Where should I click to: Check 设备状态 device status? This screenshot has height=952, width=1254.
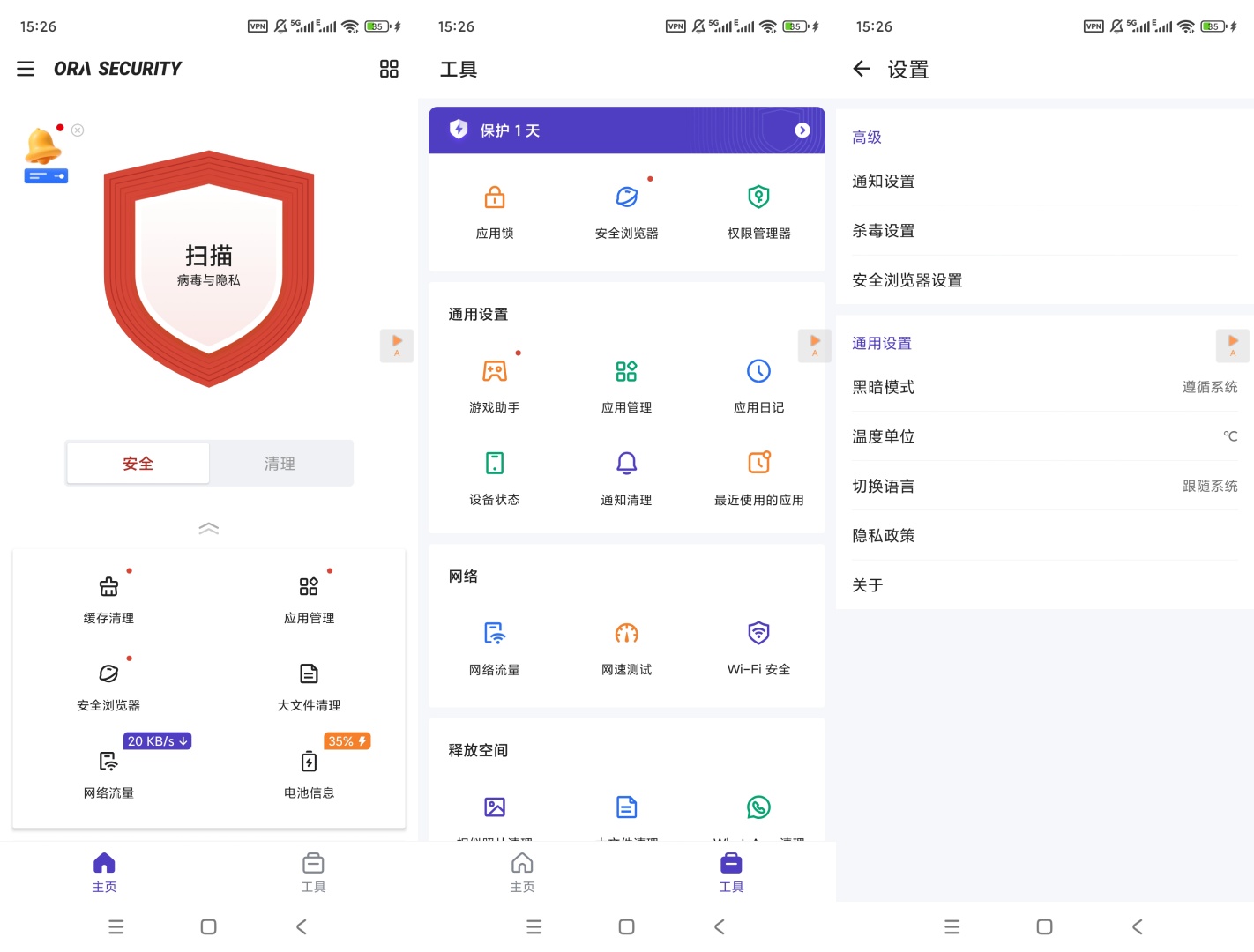(494, 476)
